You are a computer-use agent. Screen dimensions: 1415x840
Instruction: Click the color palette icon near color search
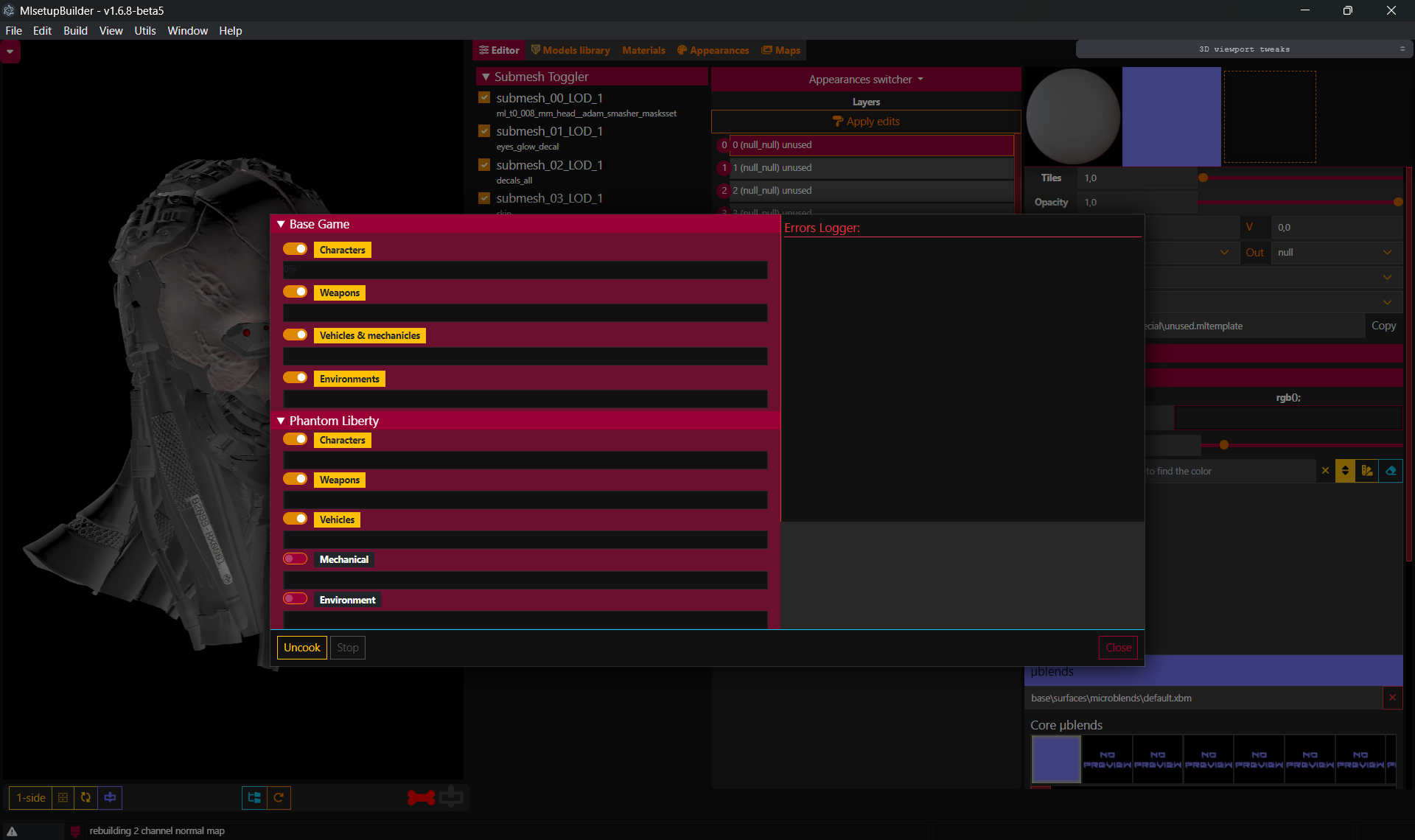point(1366,470)
